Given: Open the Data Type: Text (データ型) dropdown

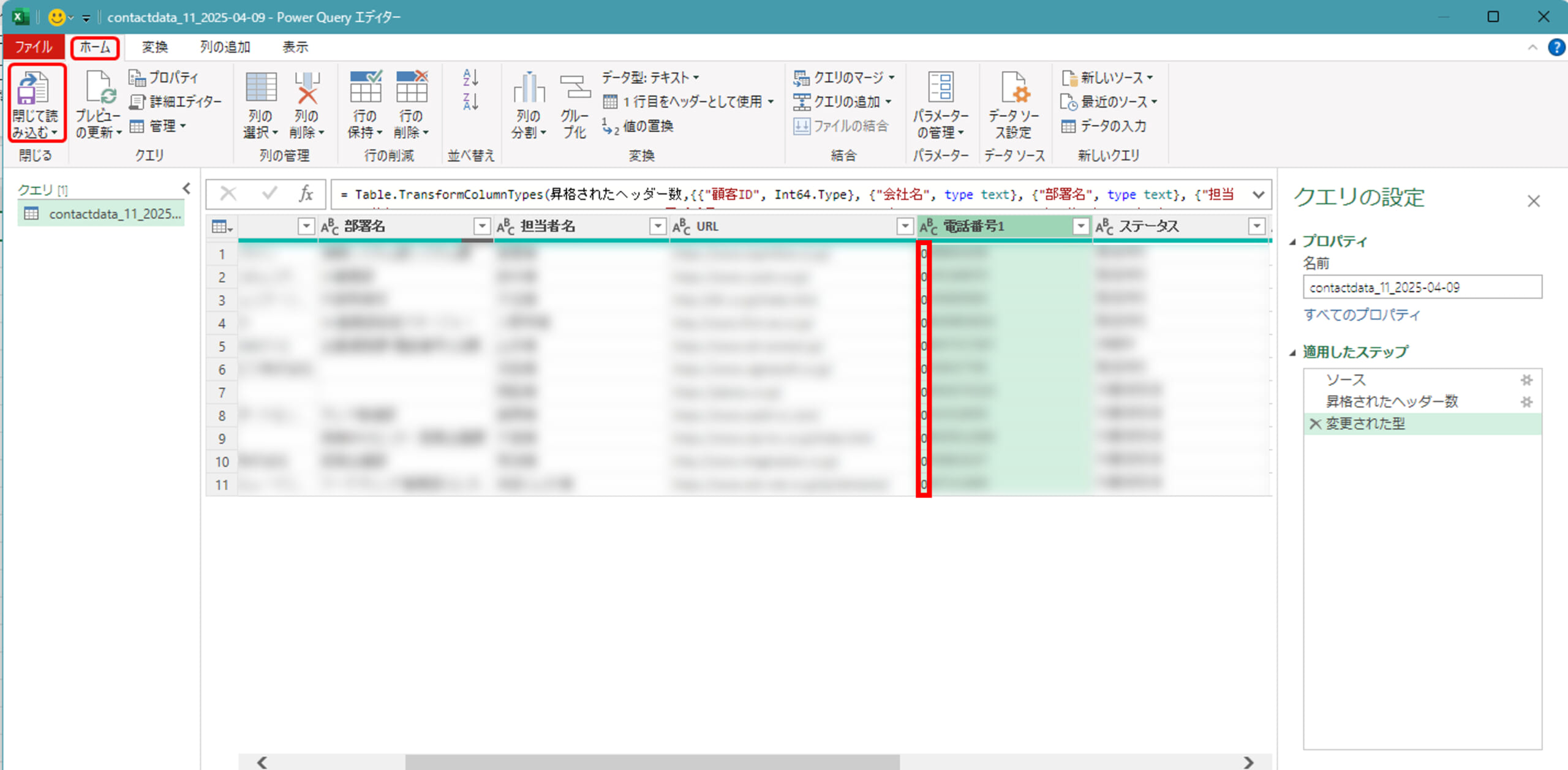Looking at the screenshot, I should click(x=650, y=77).
